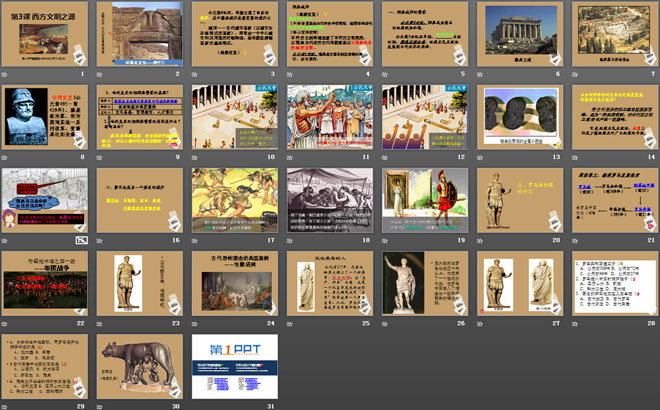Select slide 11 with the bearded speaker crowd cartoon
This screenshot has width=660, height=410.
pos(330,117)
